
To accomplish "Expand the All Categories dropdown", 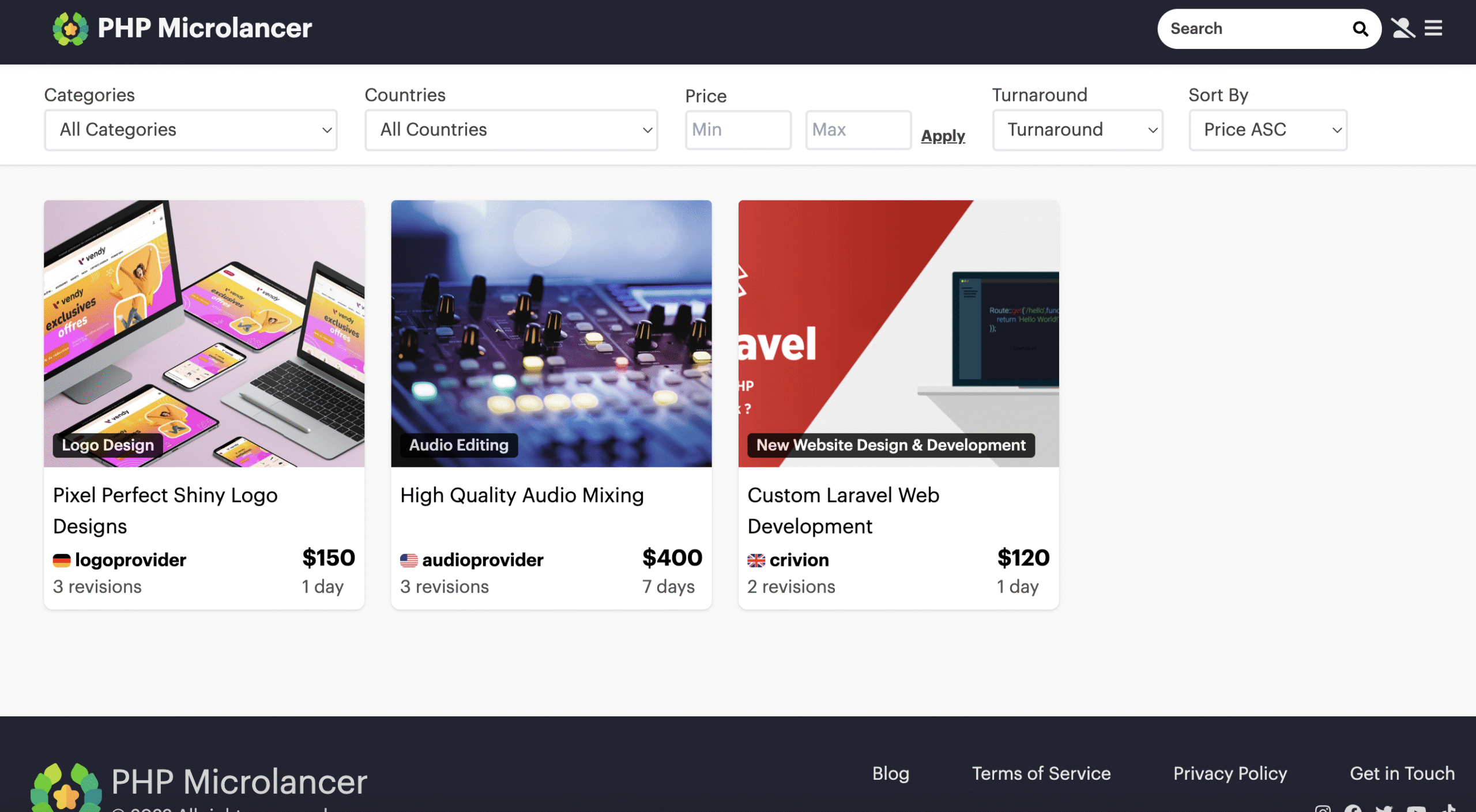I will [x=191, y=130].
